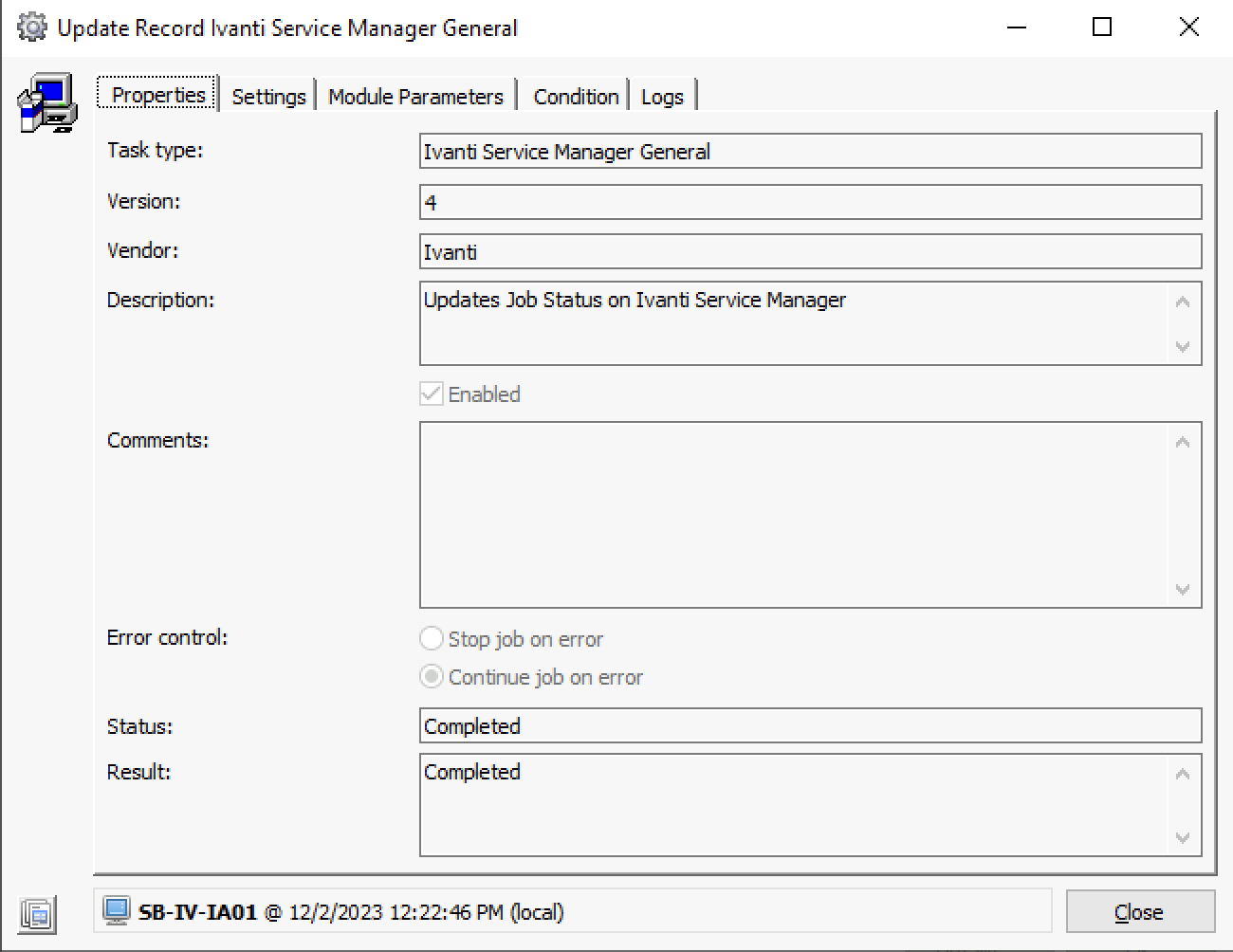Click the 12/2/2023 12:22:46 PM timestamp
Viewport: 1233px width, 952px height.
pos(396,912)
